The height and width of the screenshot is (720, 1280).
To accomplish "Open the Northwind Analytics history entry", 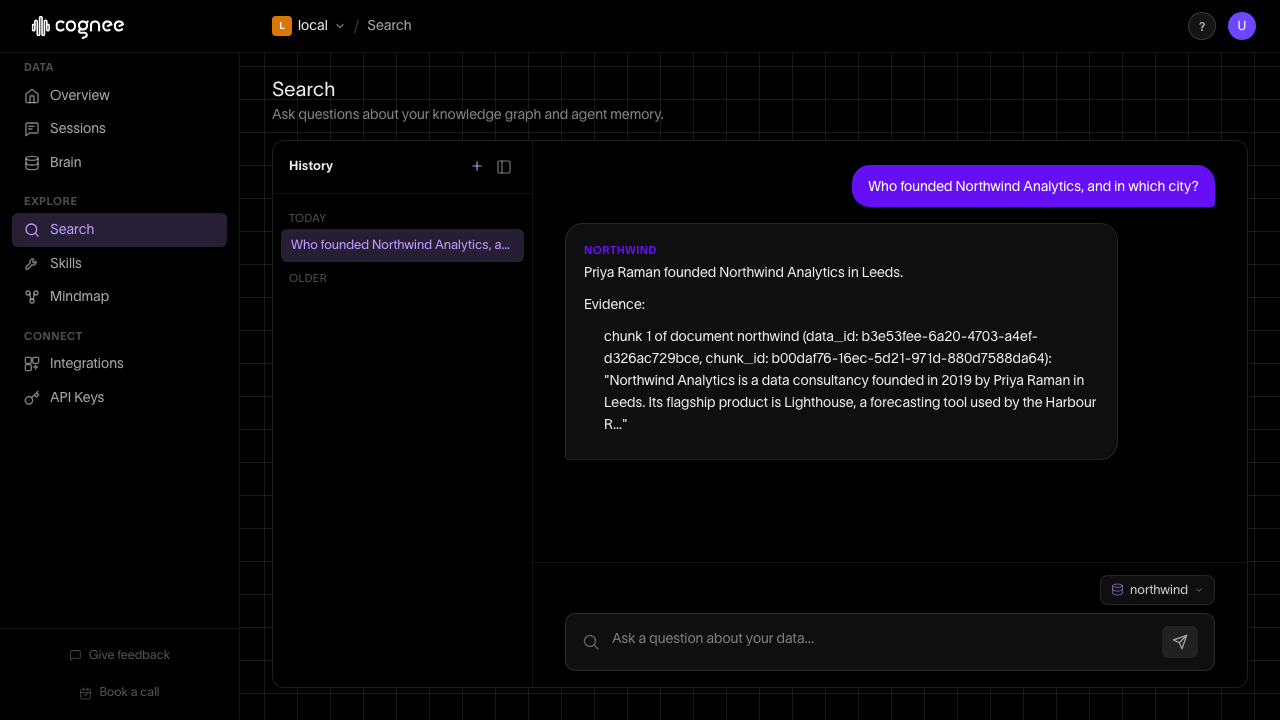I will click(402, 245).
